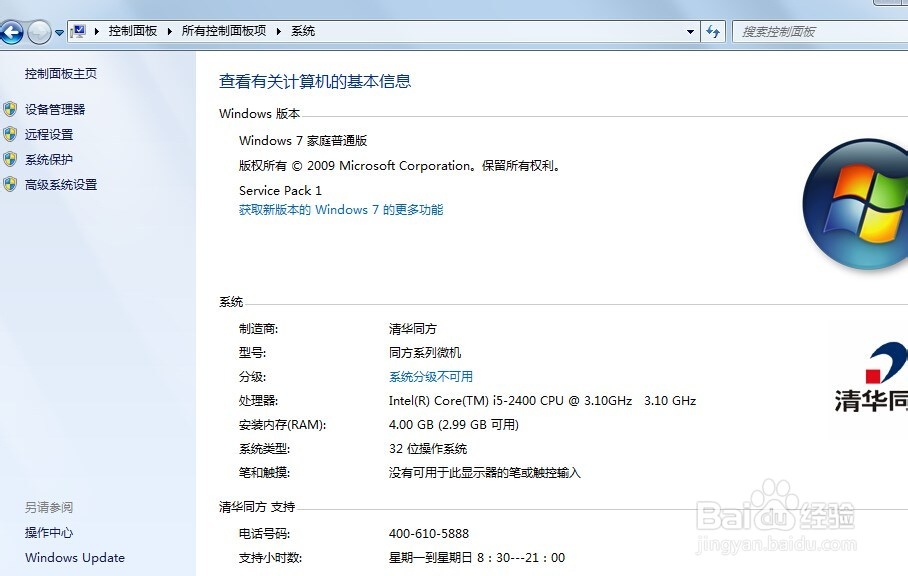This screenshot has height=576, width=908.
Task: 打开前进按钮旁的最近页面下拉菜单
Action: click(x=57, y=31)
